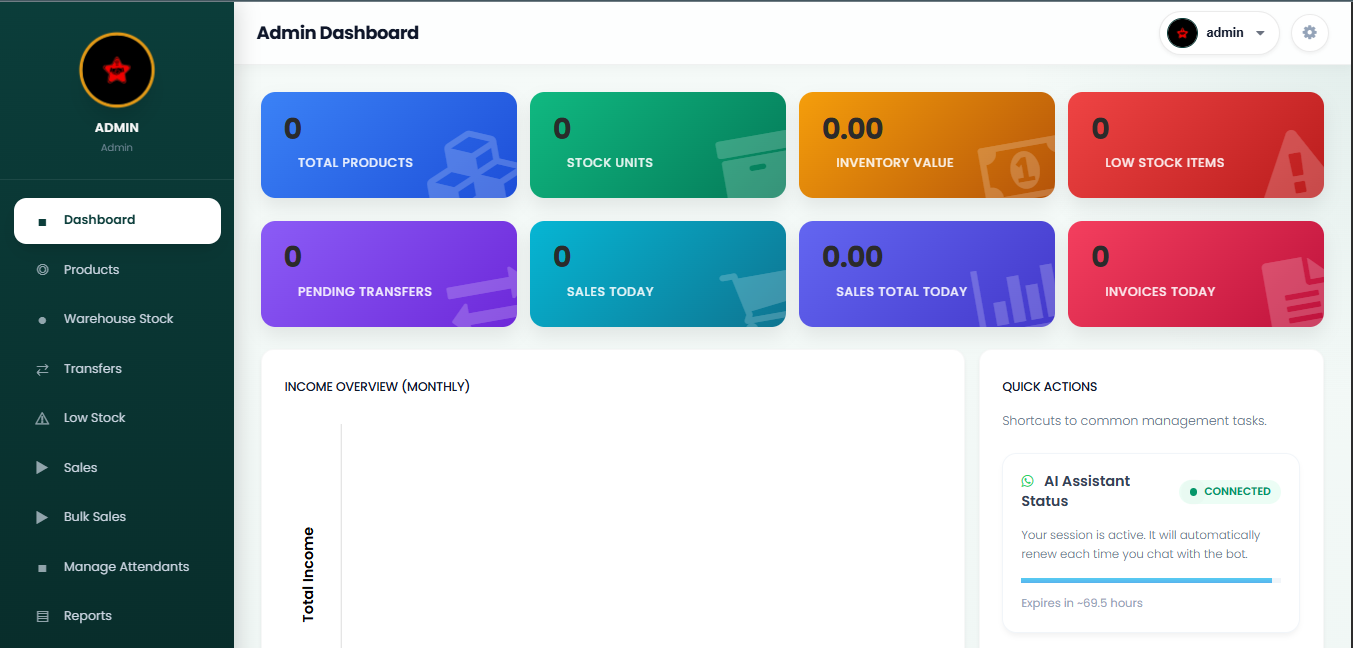Click the ADMIN name under sidebar avatar

(117, 128)
